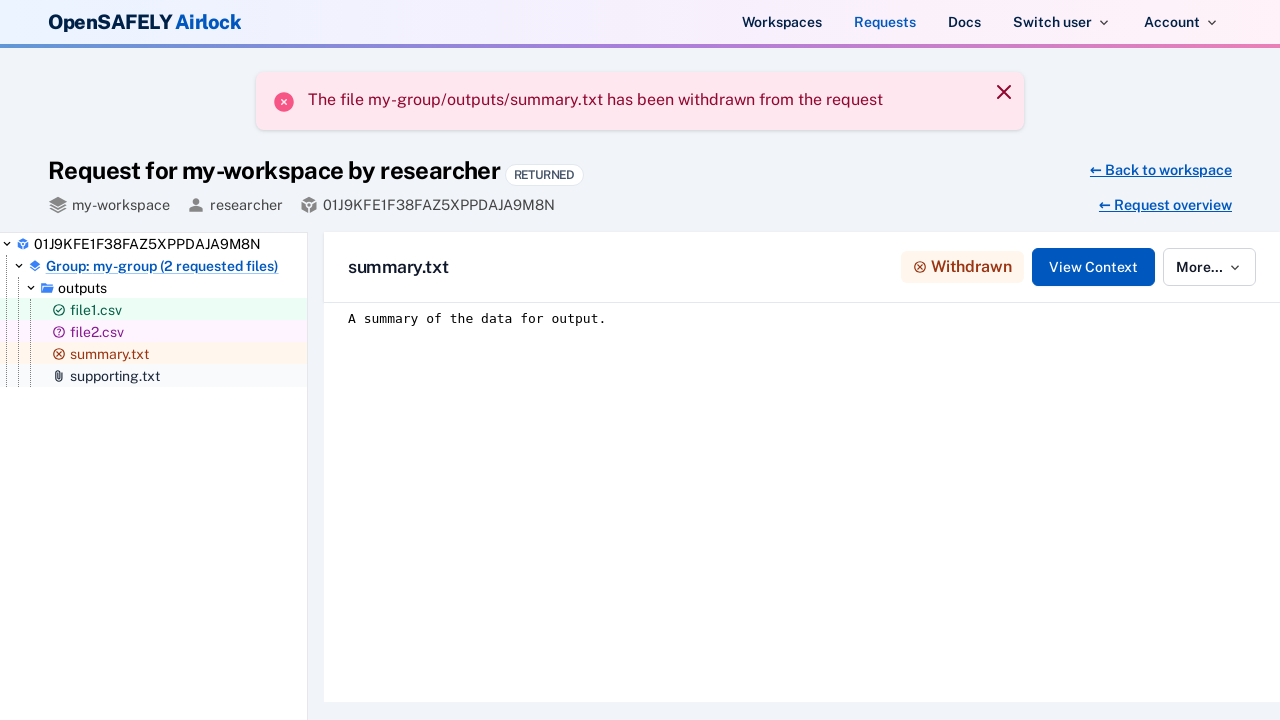Go to the Workspaces page
The width and height of the screenshot is (1280, 720).
pyautogui.click(x=781, y=22)
